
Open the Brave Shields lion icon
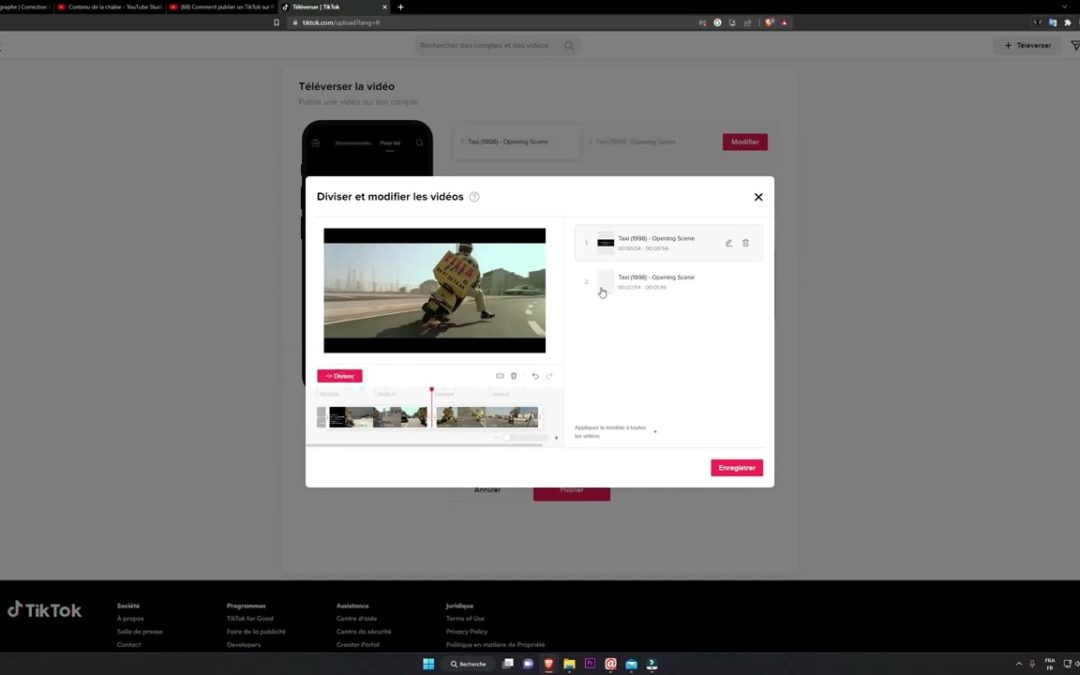click(x=769, y=23)
